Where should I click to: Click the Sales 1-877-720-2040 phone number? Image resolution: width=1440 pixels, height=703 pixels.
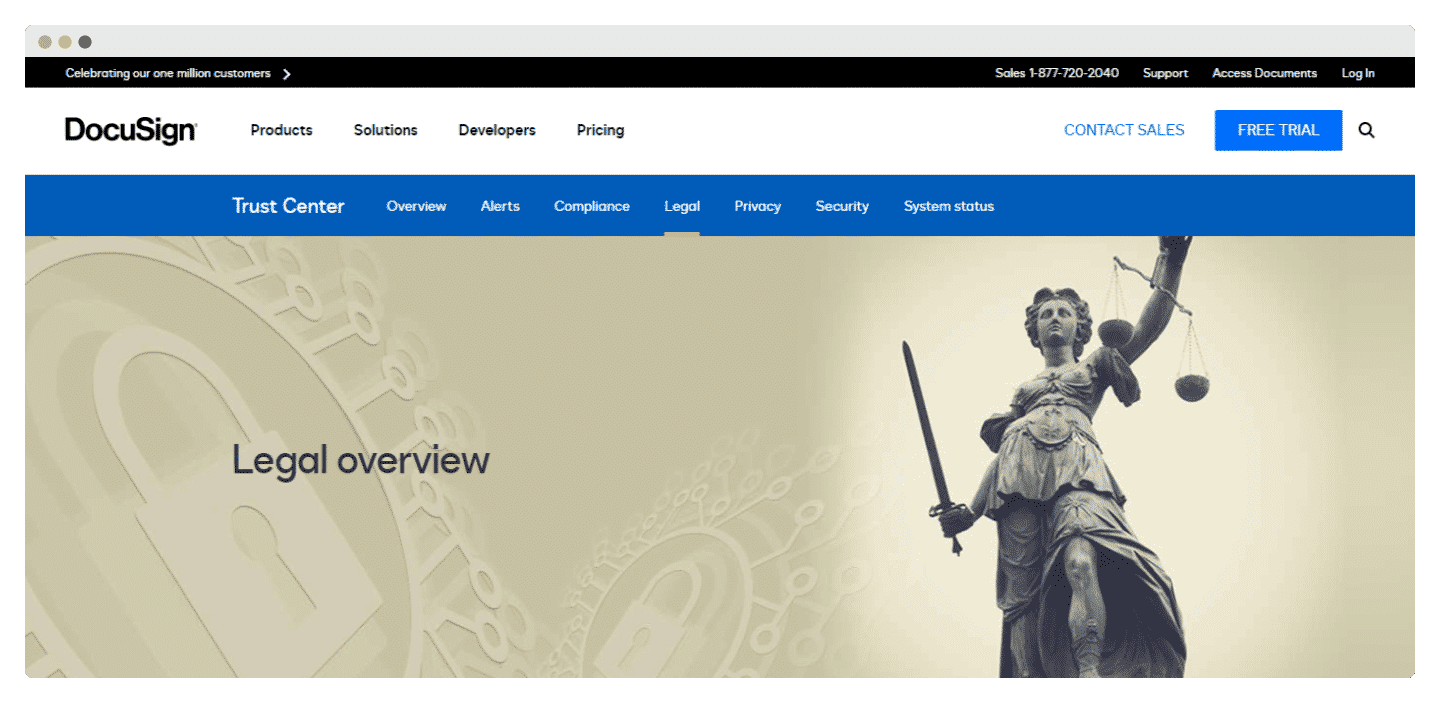(x=1057, y=73)
